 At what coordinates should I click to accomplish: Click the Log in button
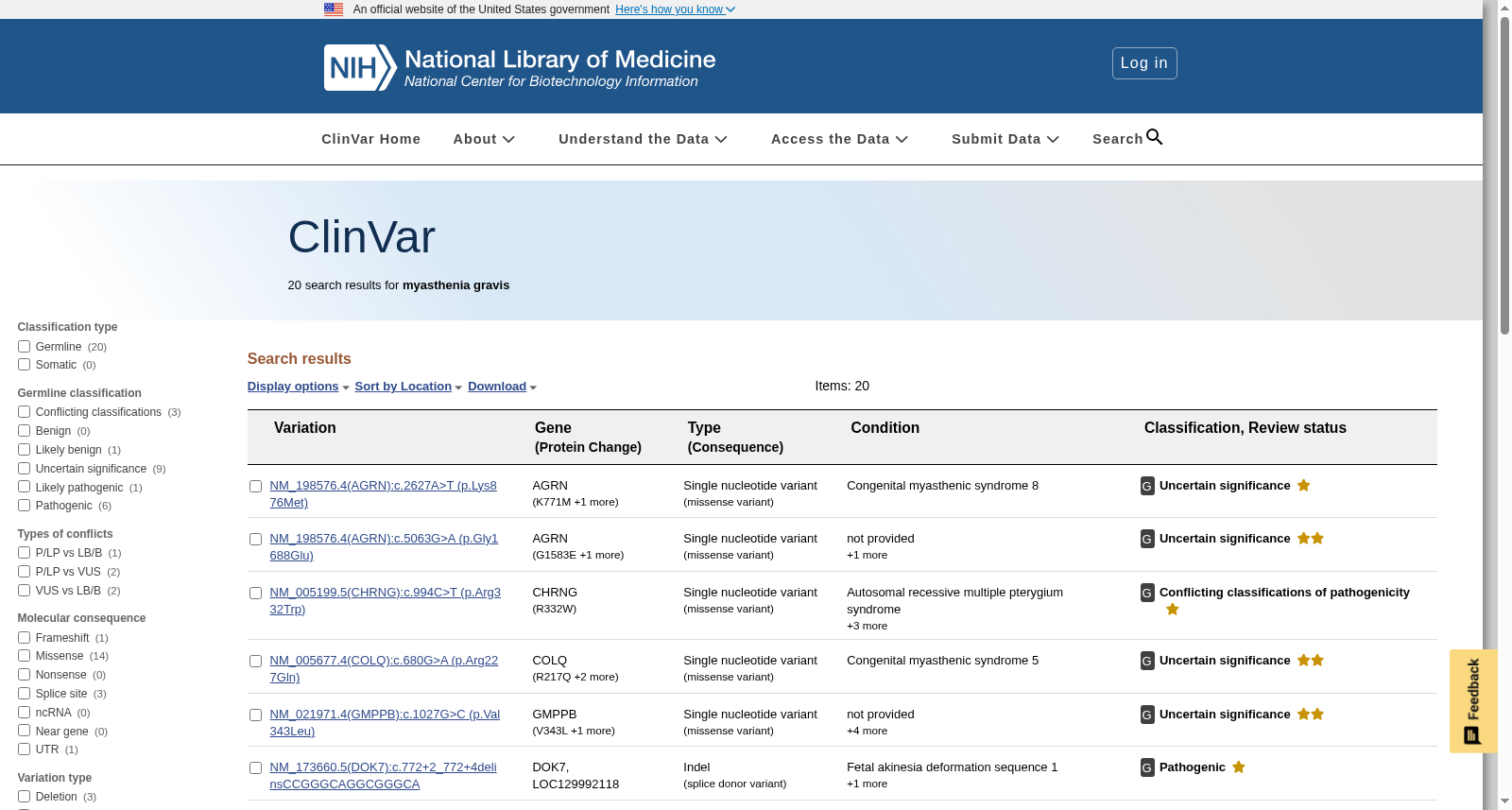1144,63
